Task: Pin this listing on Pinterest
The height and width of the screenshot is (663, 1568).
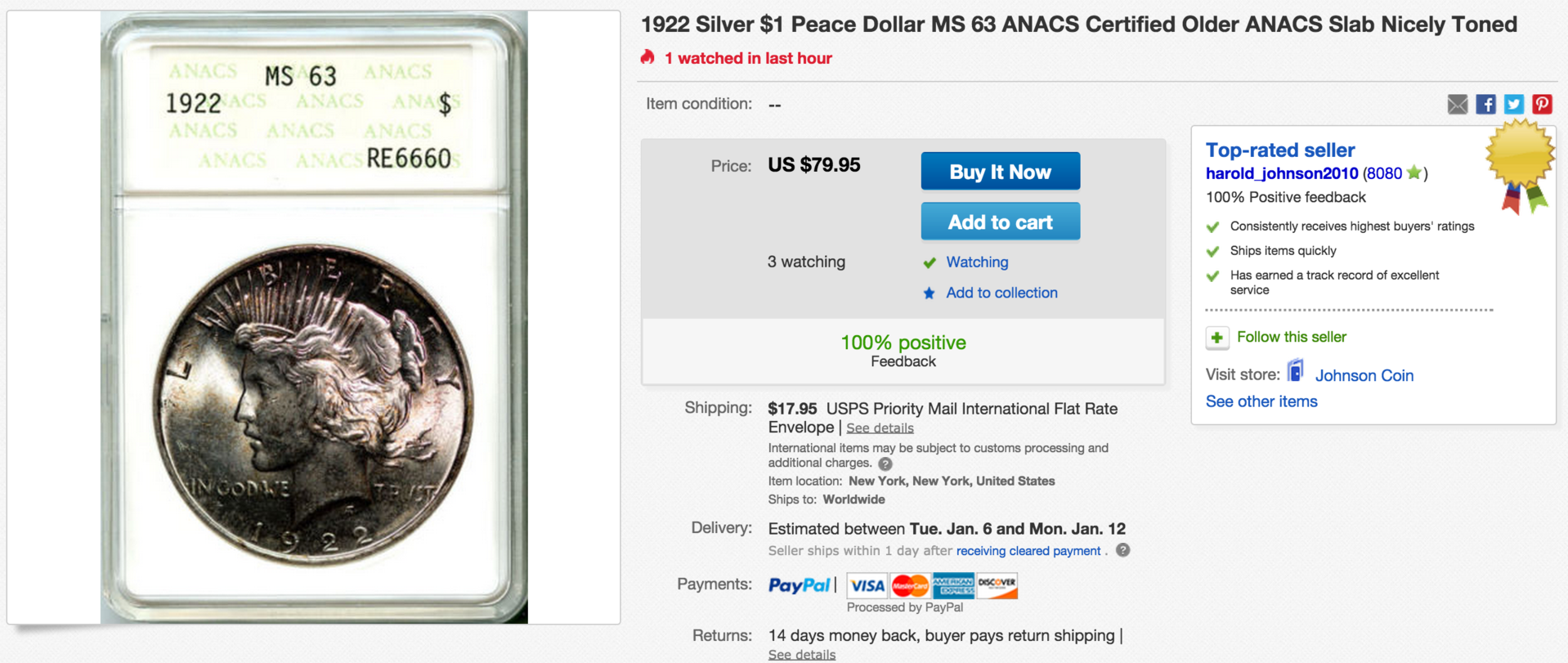Action: pyautogui.click(x=1542, y=105)
